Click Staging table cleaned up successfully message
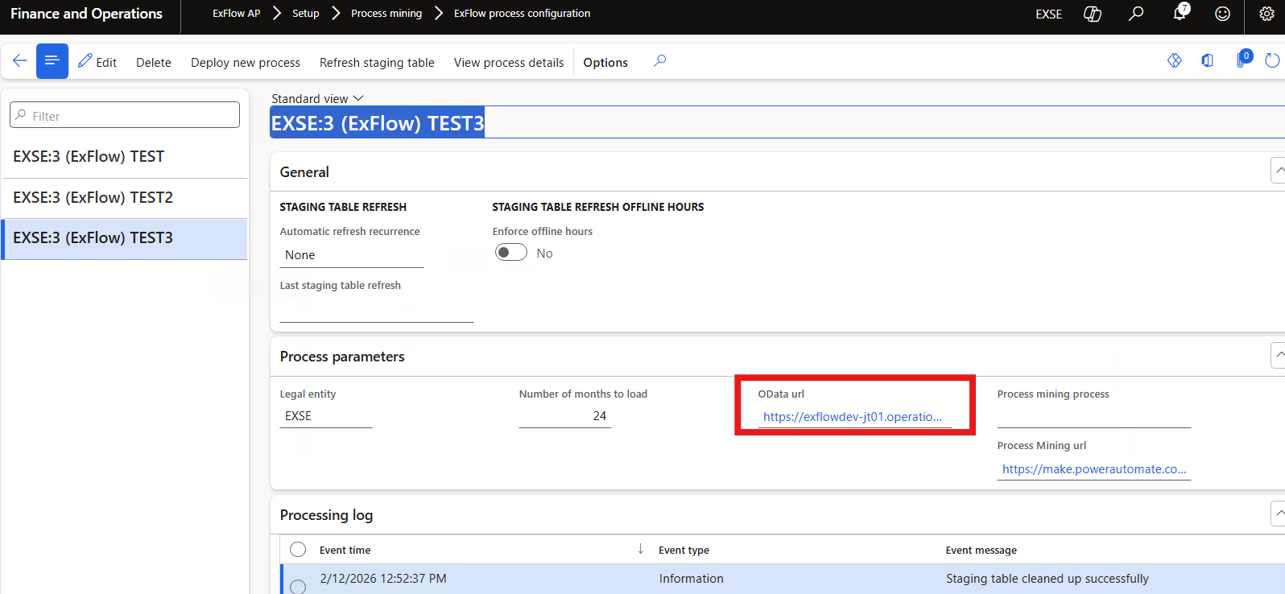 pos(1047,579)
